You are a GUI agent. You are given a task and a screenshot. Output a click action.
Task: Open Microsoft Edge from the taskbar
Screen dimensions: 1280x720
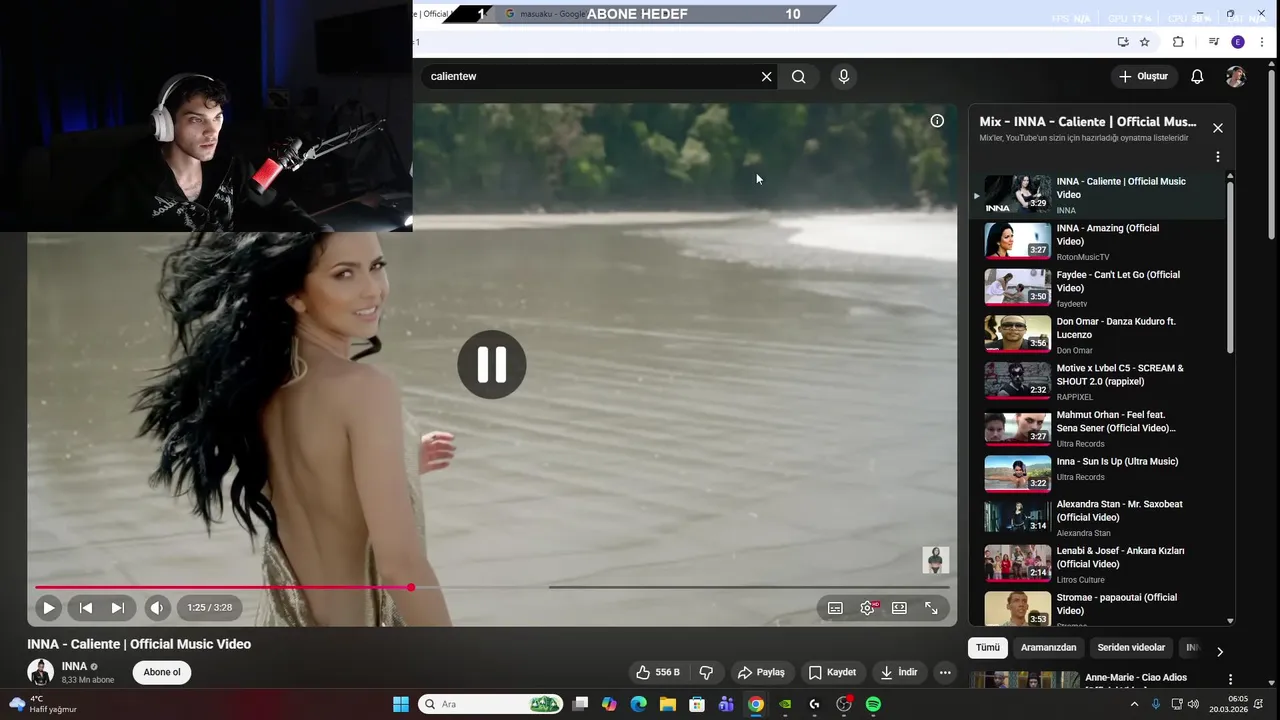click(x=638, y=704)
